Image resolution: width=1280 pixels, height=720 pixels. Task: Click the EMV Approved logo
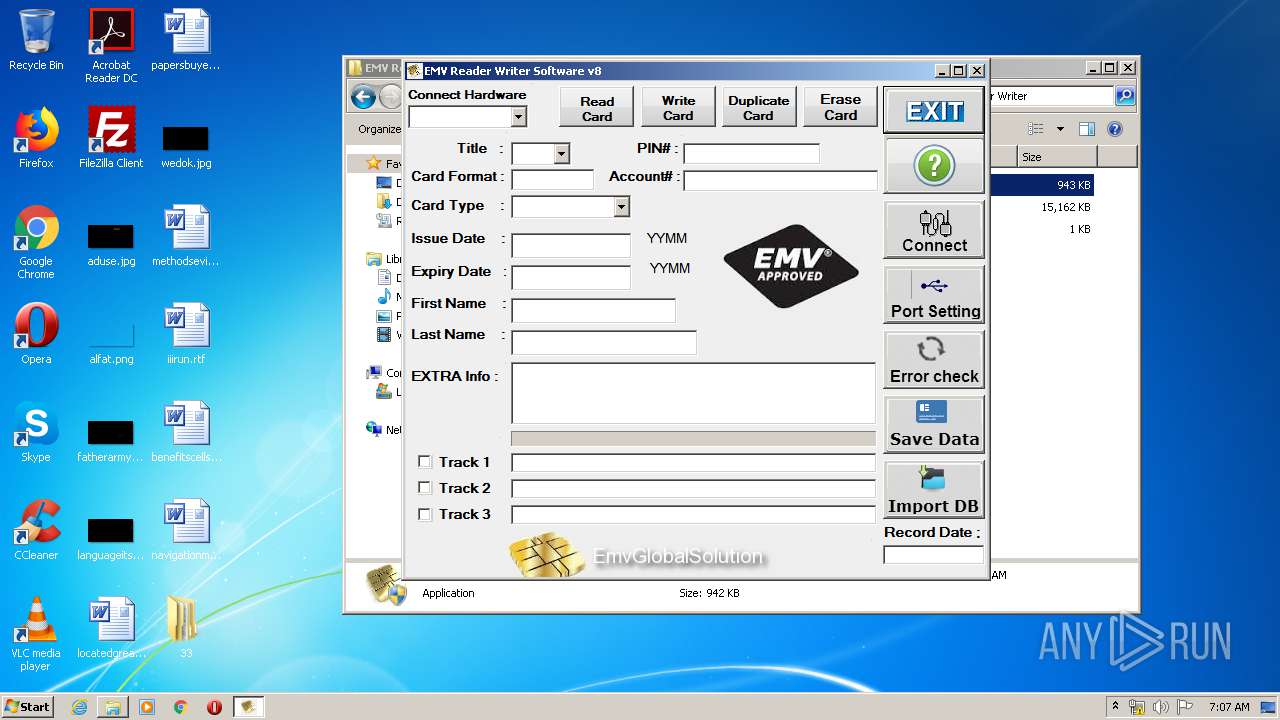click(791, 266)
